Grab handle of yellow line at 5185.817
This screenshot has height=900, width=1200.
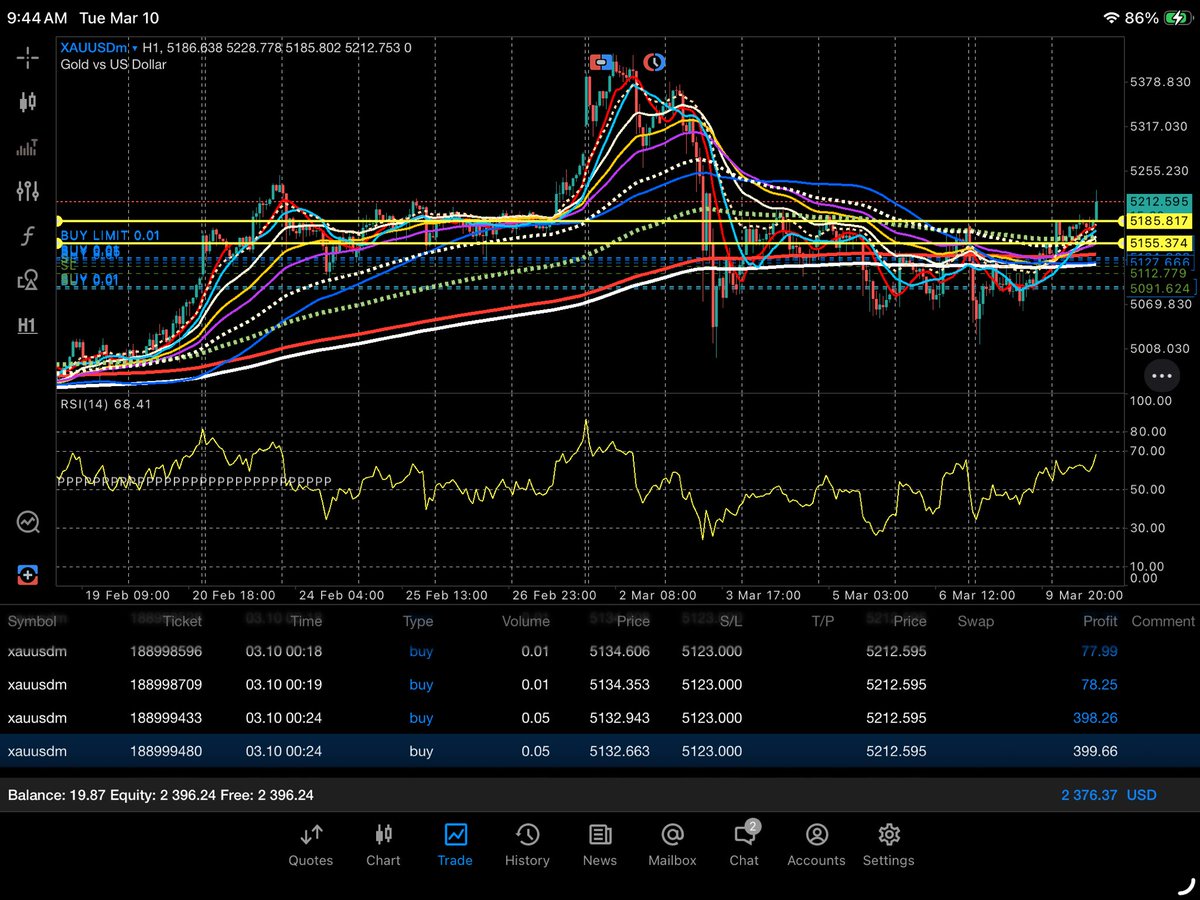(59, 221)
